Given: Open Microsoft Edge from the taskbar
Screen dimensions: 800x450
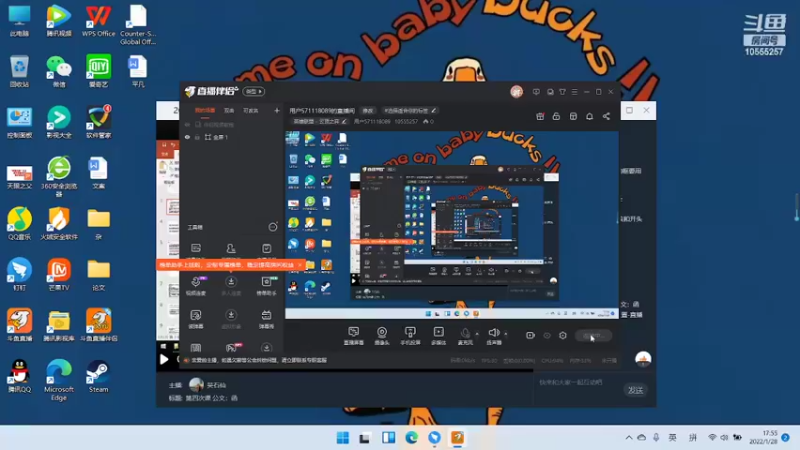Looking at the screenshot, I should pos(411,437).
